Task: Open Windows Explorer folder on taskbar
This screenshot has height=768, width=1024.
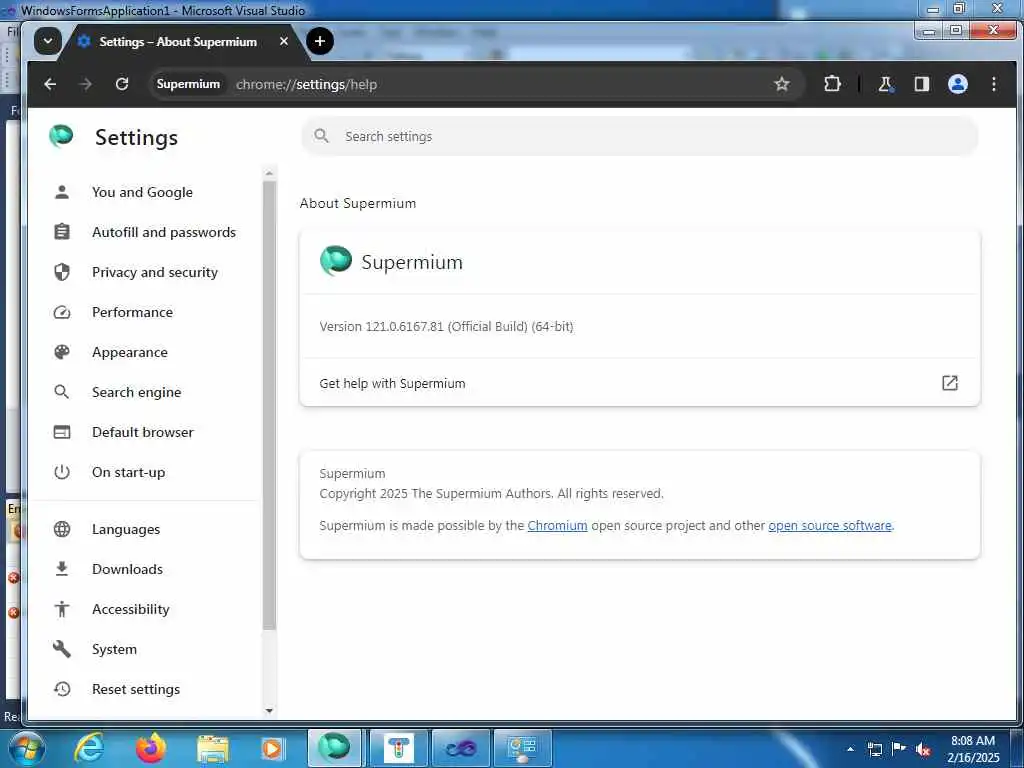Action: click(212, 749)
